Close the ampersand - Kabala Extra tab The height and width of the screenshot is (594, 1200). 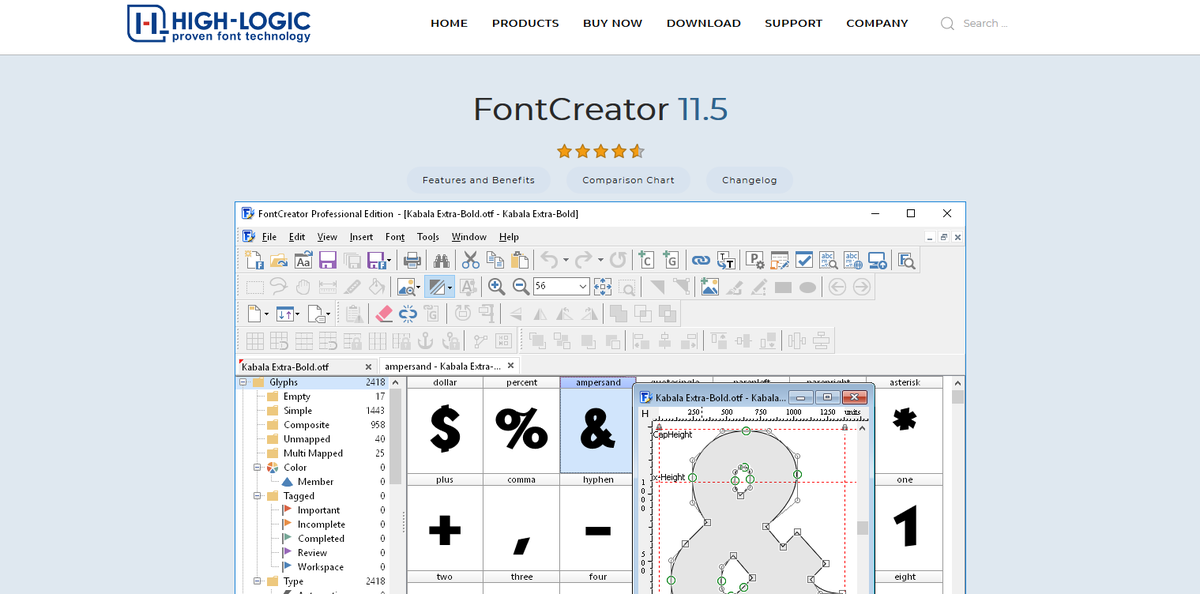[511, 366]
